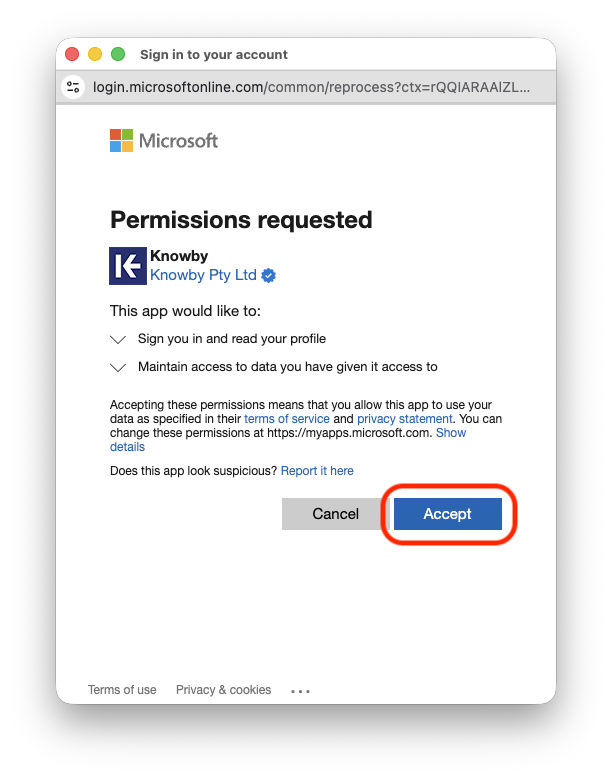This screenshot has width=612, height=778.
Task: Report the app via "Report it here"
Action: pos(317,471)
